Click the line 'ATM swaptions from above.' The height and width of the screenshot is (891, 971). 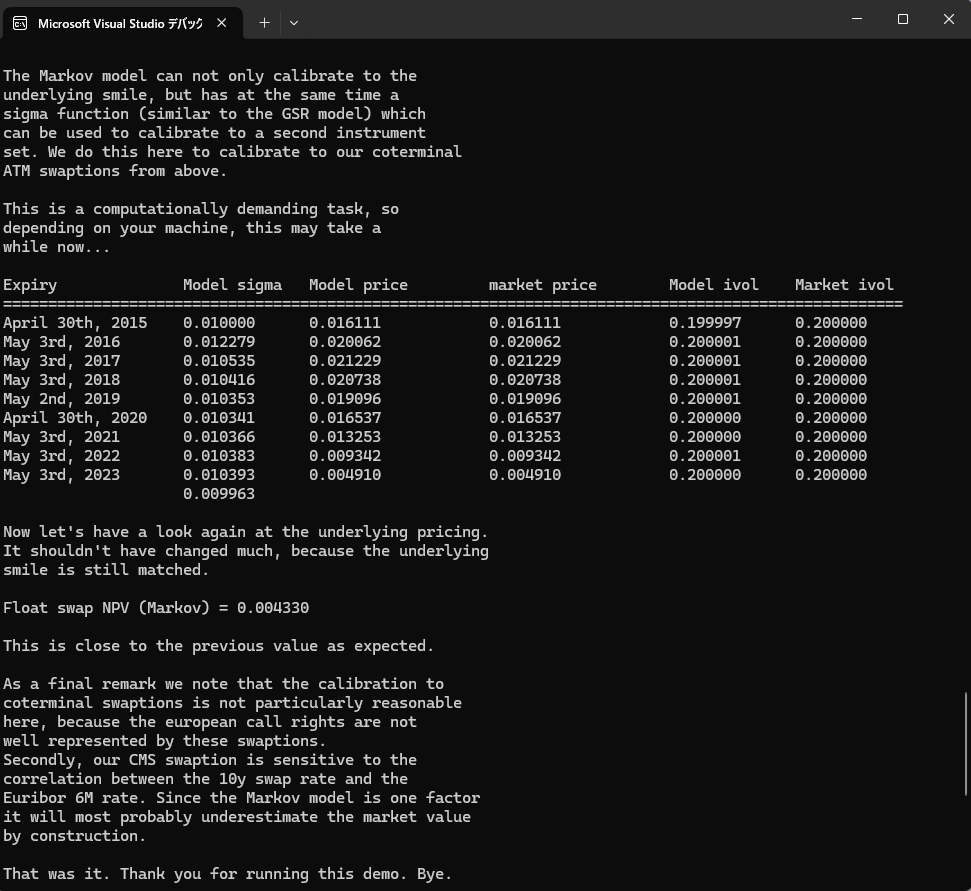[x=115, y=171]
